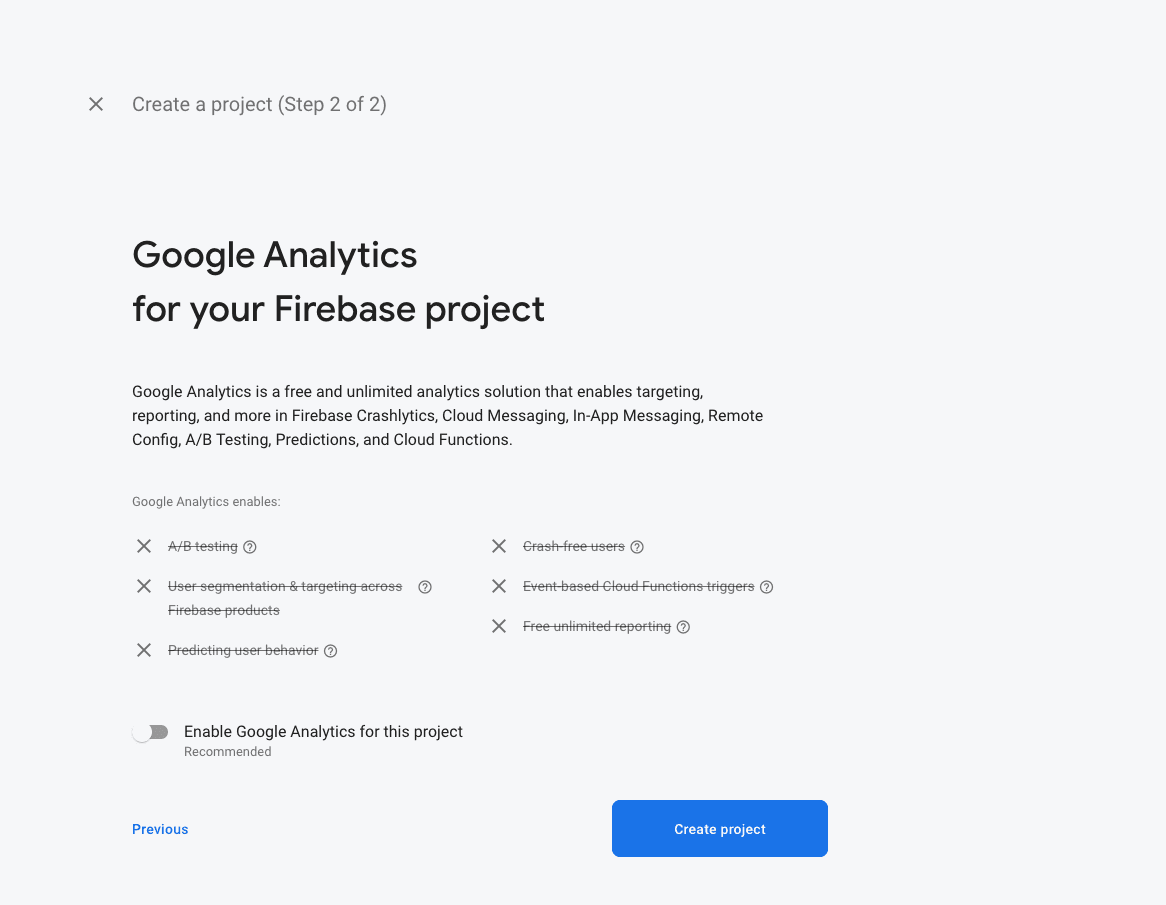Select the Google Analytics heading text
The height and width of the screenshot is (905, 1166).
(274, 256)
